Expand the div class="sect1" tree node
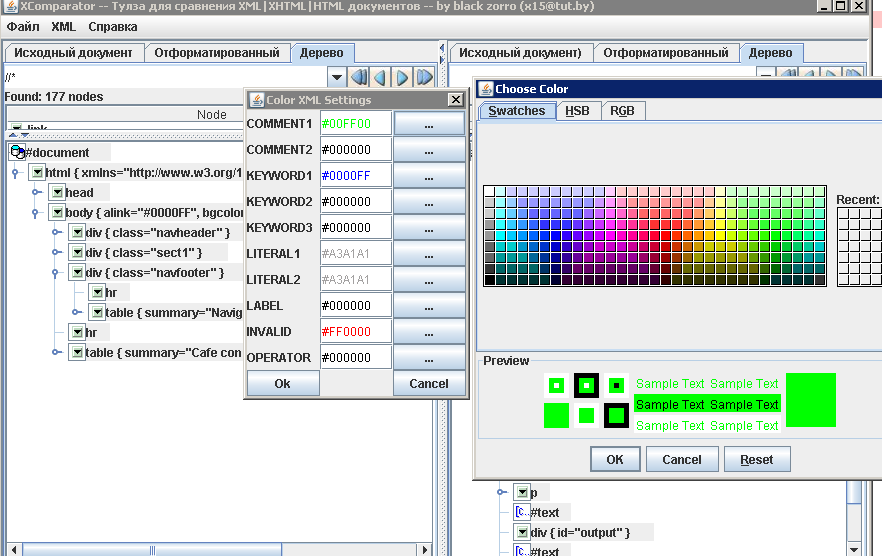This screenshot has height=556, width=882. (x=56, y=253)
